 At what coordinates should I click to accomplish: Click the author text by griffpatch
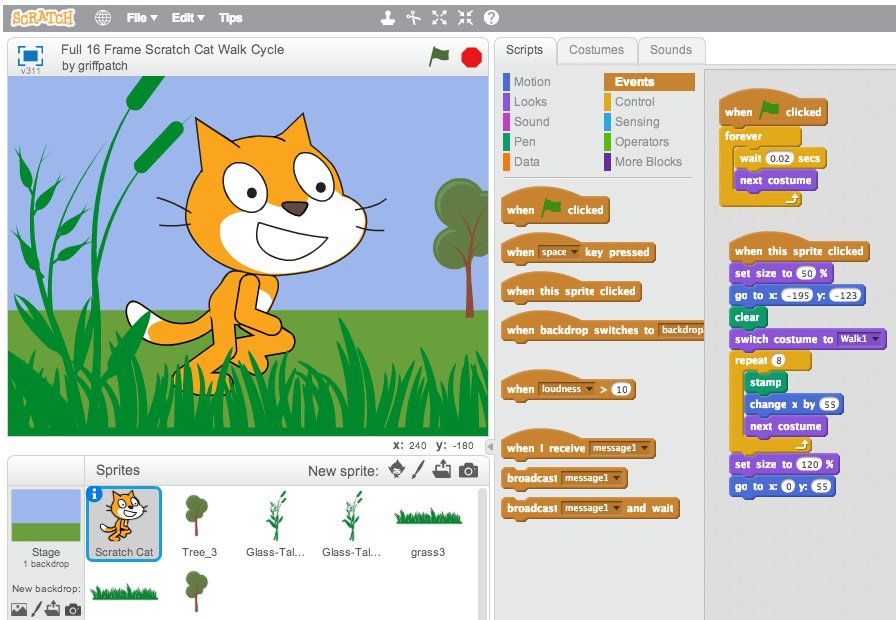[95, 66]
